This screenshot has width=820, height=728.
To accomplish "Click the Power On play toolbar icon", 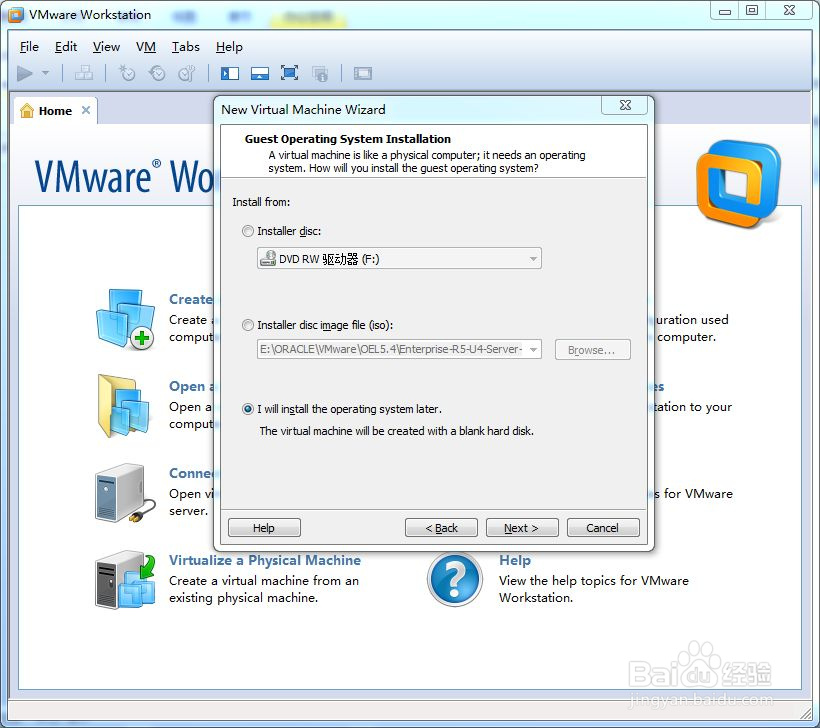I will point(25,73).
